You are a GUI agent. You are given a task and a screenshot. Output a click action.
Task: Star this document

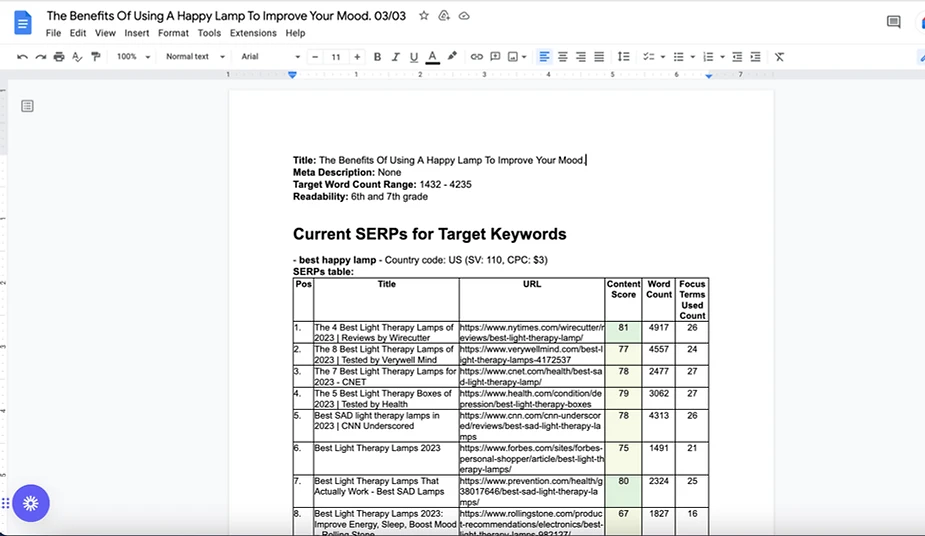424,16
